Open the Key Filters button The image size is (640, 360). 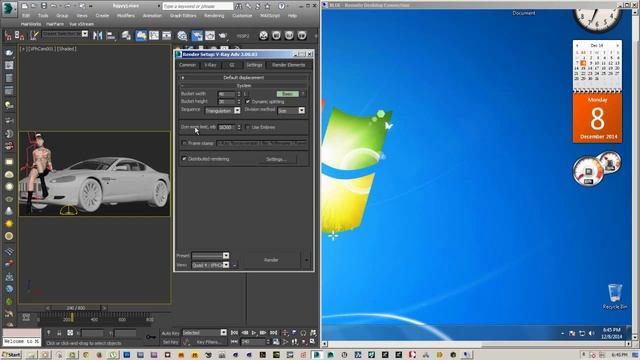point(209,342)
